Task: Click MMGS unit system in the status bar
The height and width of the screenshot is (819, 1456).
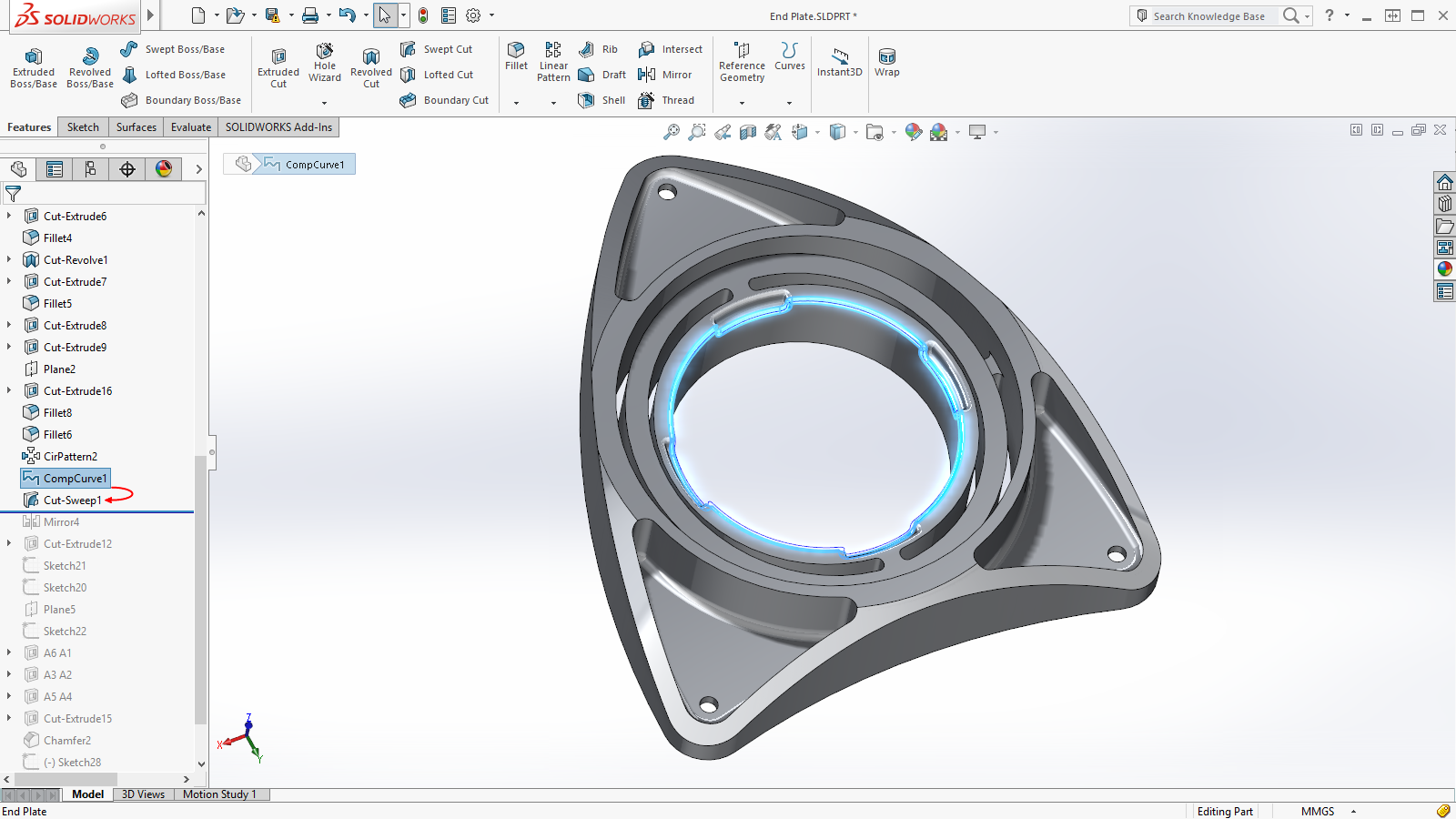Action: [x=1317, y=811]
